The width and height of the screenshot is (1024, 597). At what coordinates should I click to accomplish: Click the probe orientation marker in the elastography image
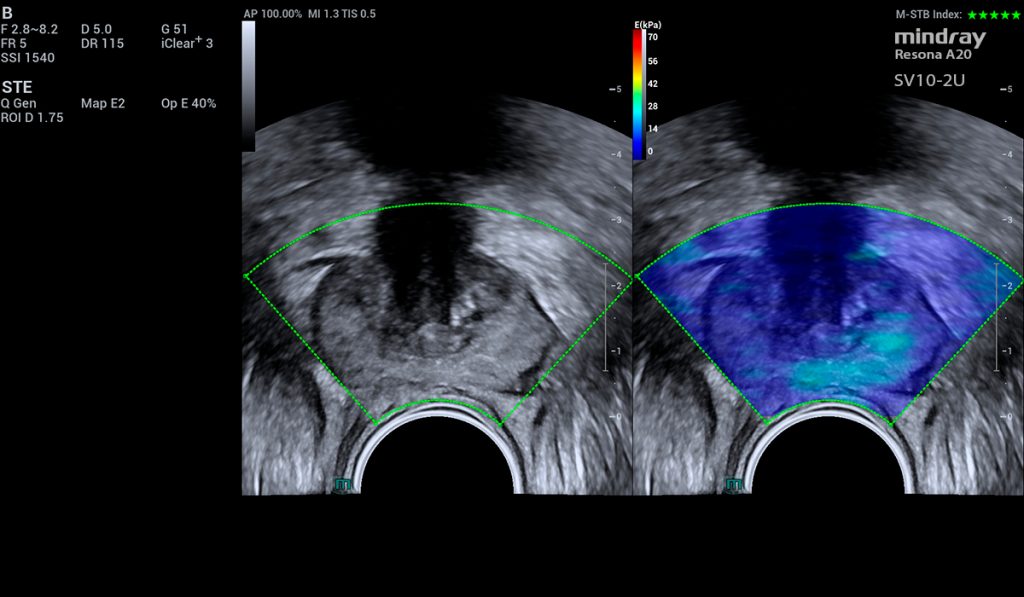pos(735,485)
